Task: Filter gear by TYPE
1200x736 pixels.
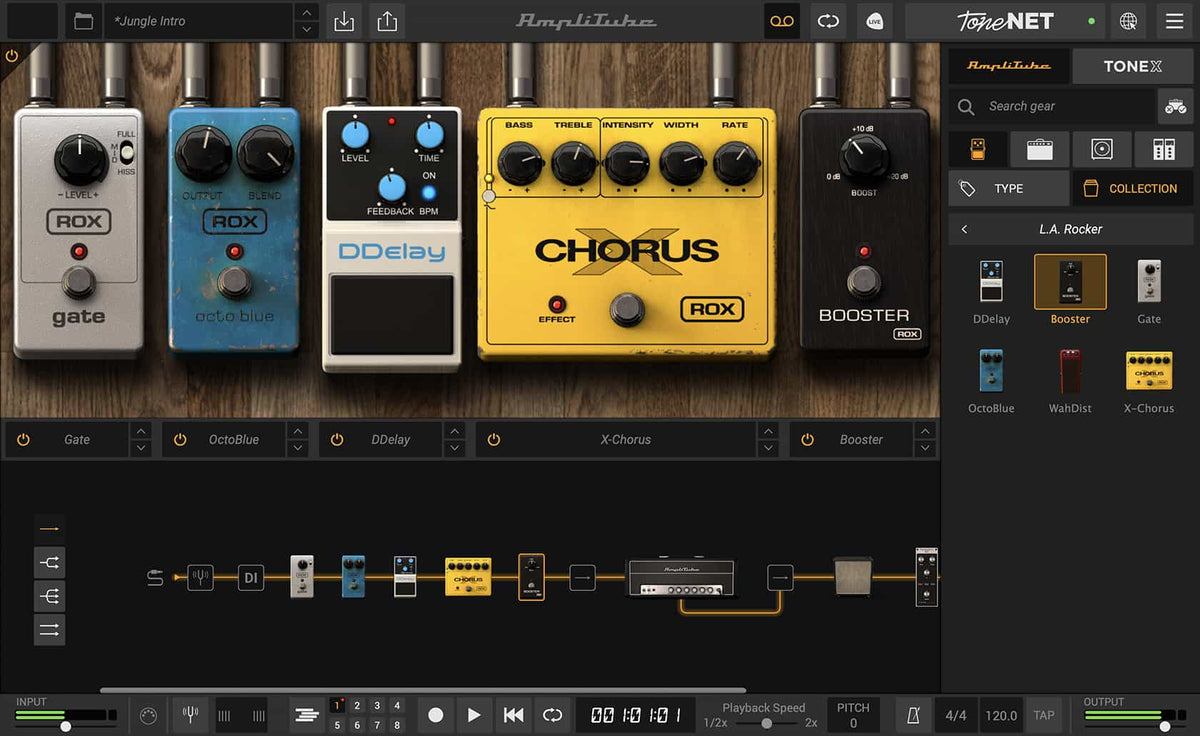Action: click(1009, 188)
